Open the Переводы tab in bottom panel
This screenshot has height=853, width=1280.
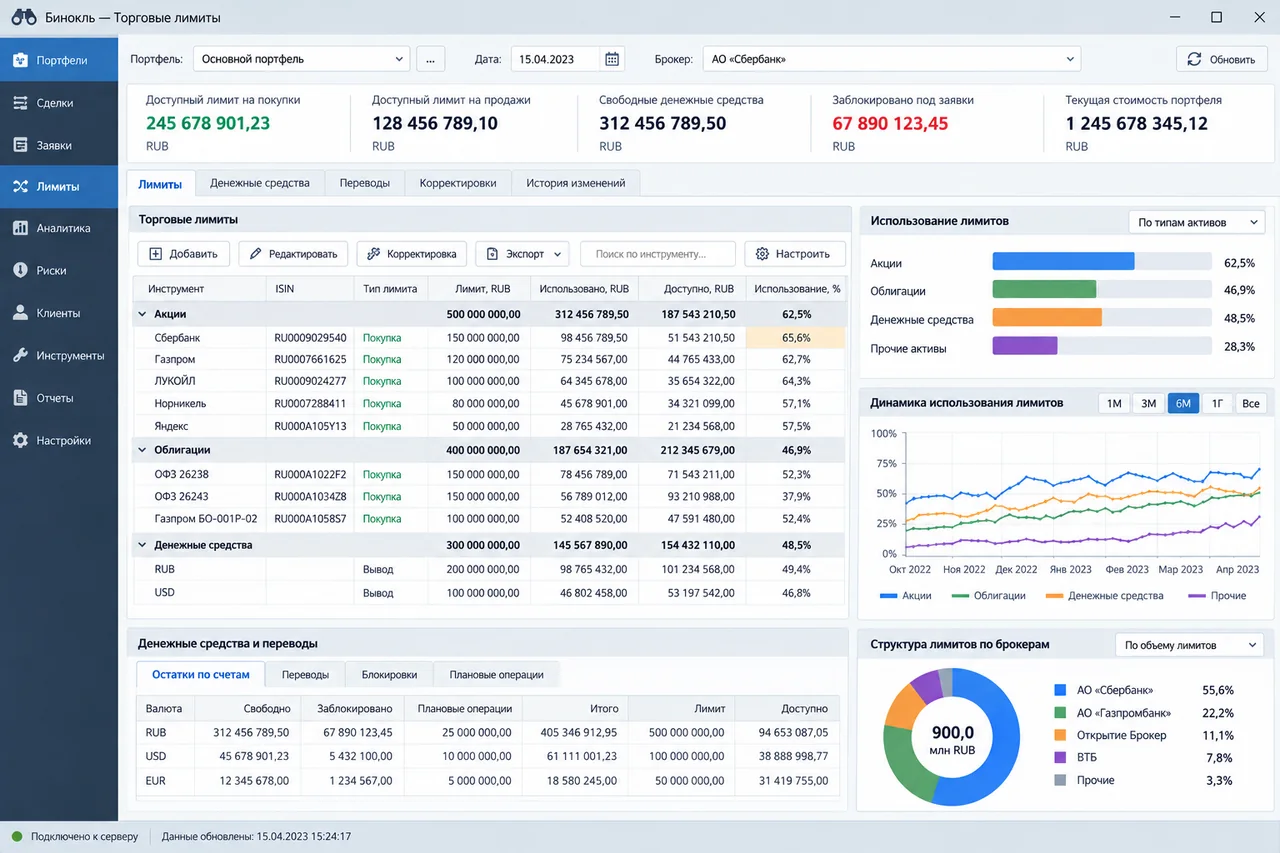[305, 674]
